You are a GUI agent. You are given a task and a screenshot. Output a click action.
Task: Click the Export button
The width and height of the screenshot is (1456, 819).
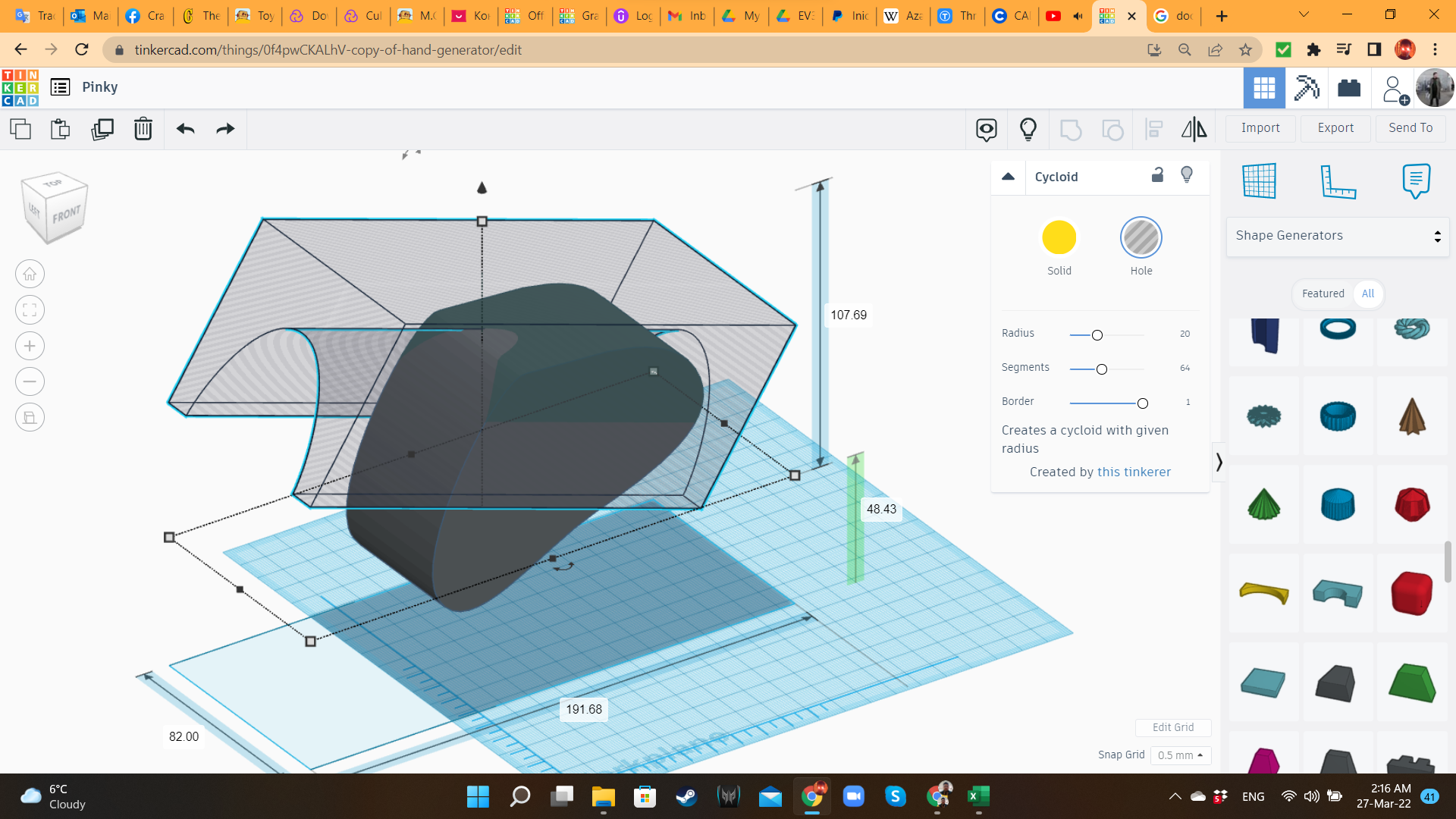[1335, 128]
